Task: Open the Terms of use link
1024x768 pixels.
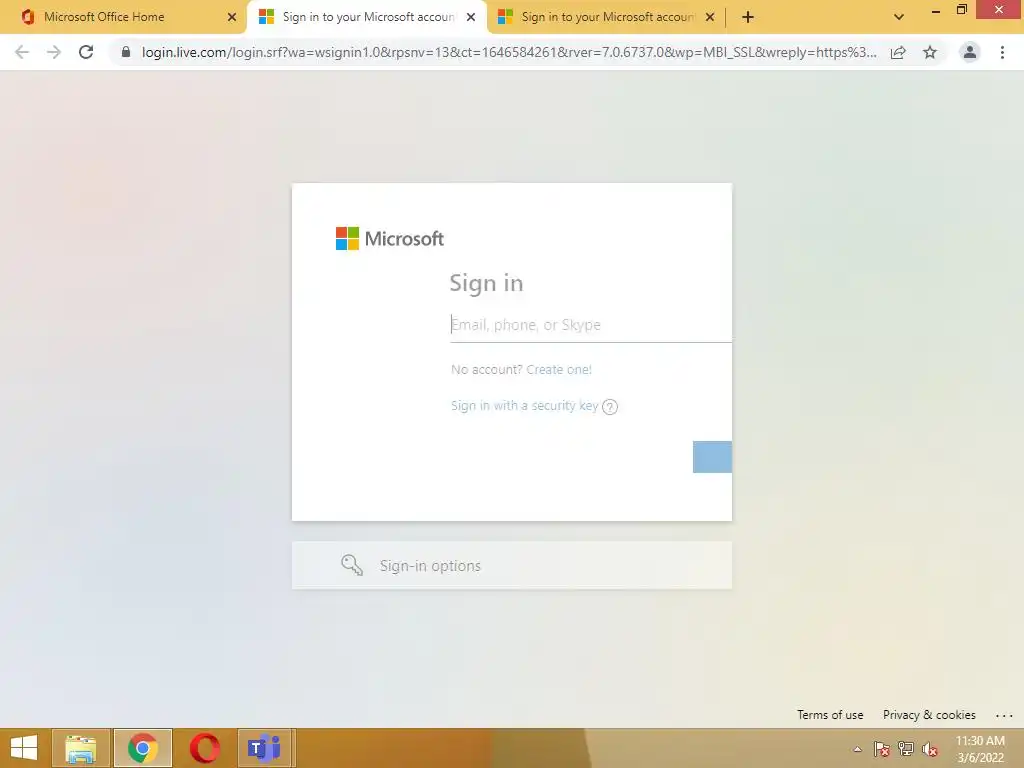Action: (x=830, y=715)
